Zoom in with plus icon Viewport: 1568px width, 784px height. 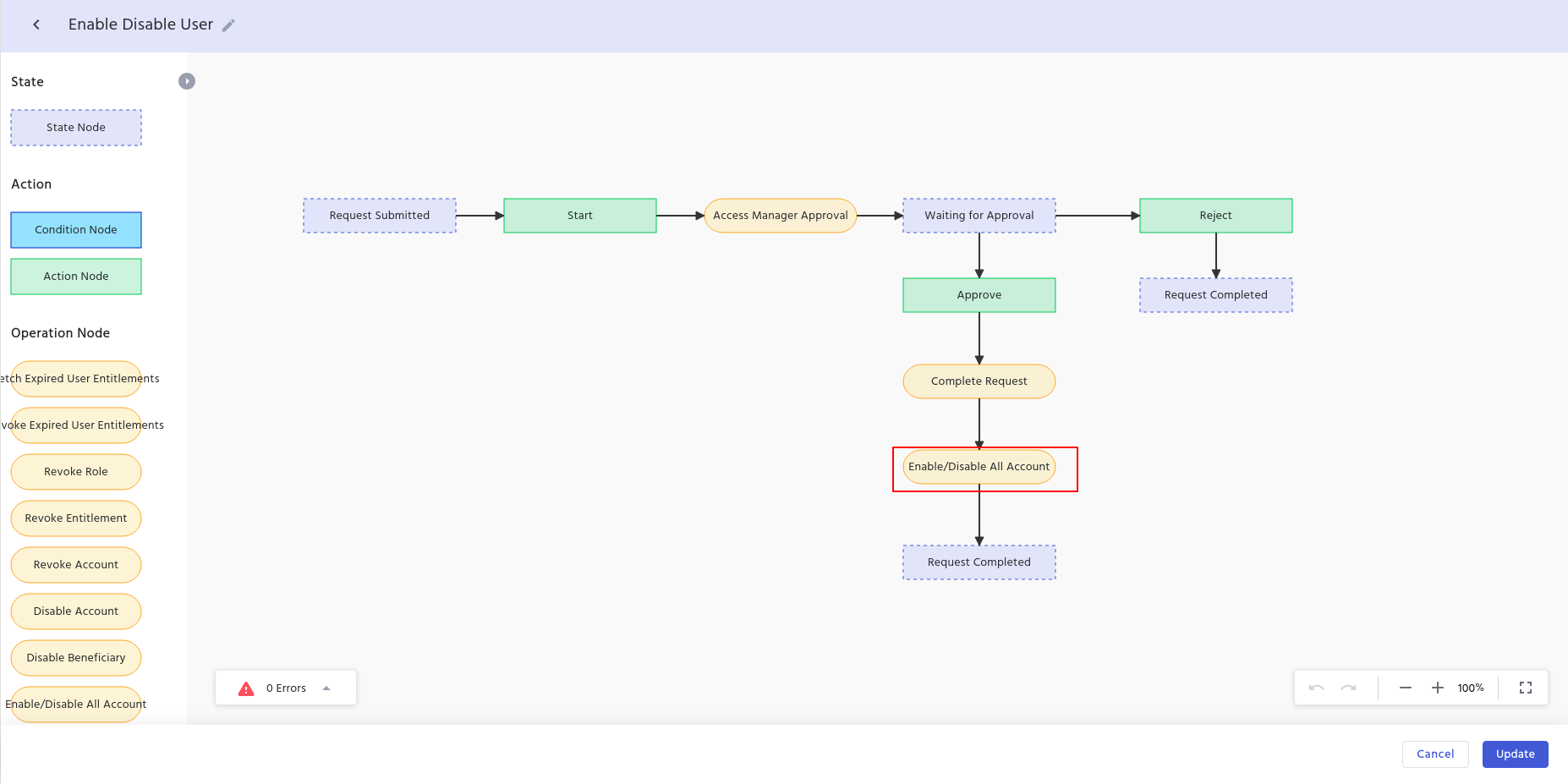click(x=1437, y=688)
